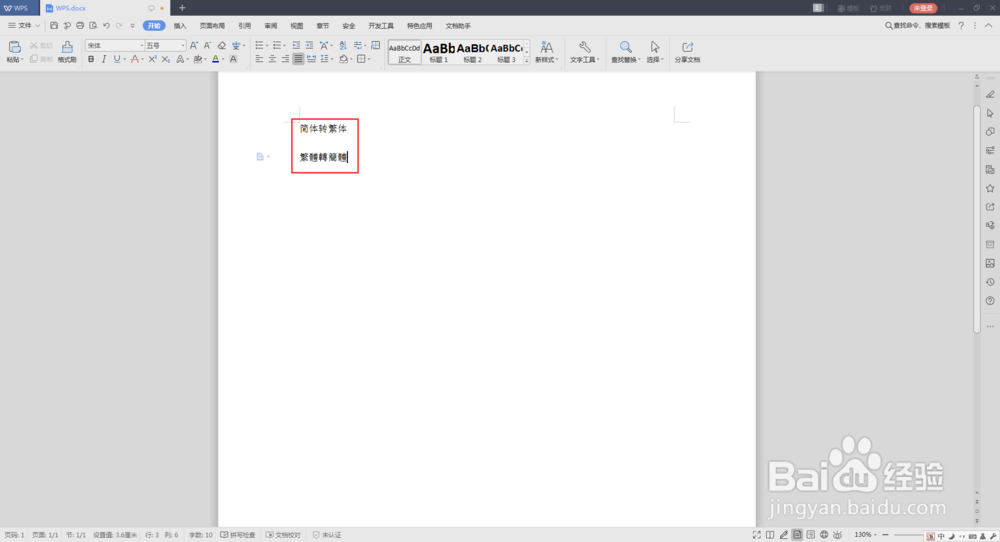Click the New Style (新样式) icon
This screenshot has height=542, width=1000.
[x=547, y=47]
